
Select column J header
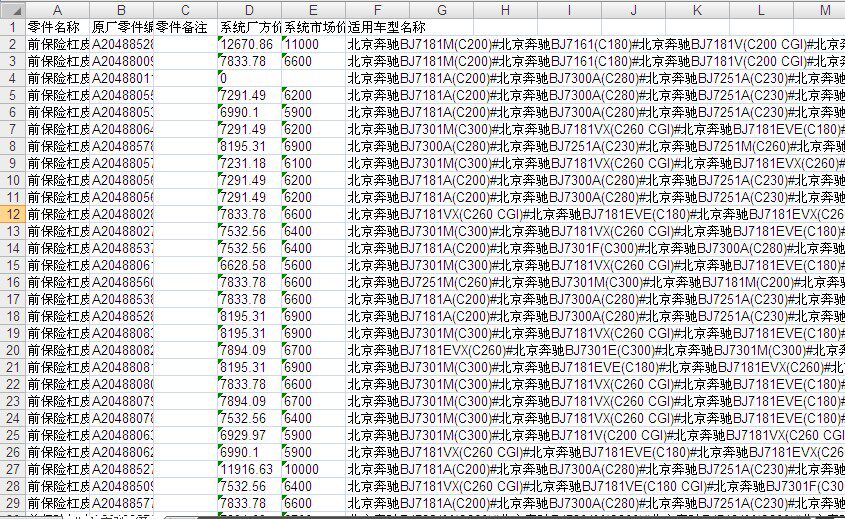[634, 10]
